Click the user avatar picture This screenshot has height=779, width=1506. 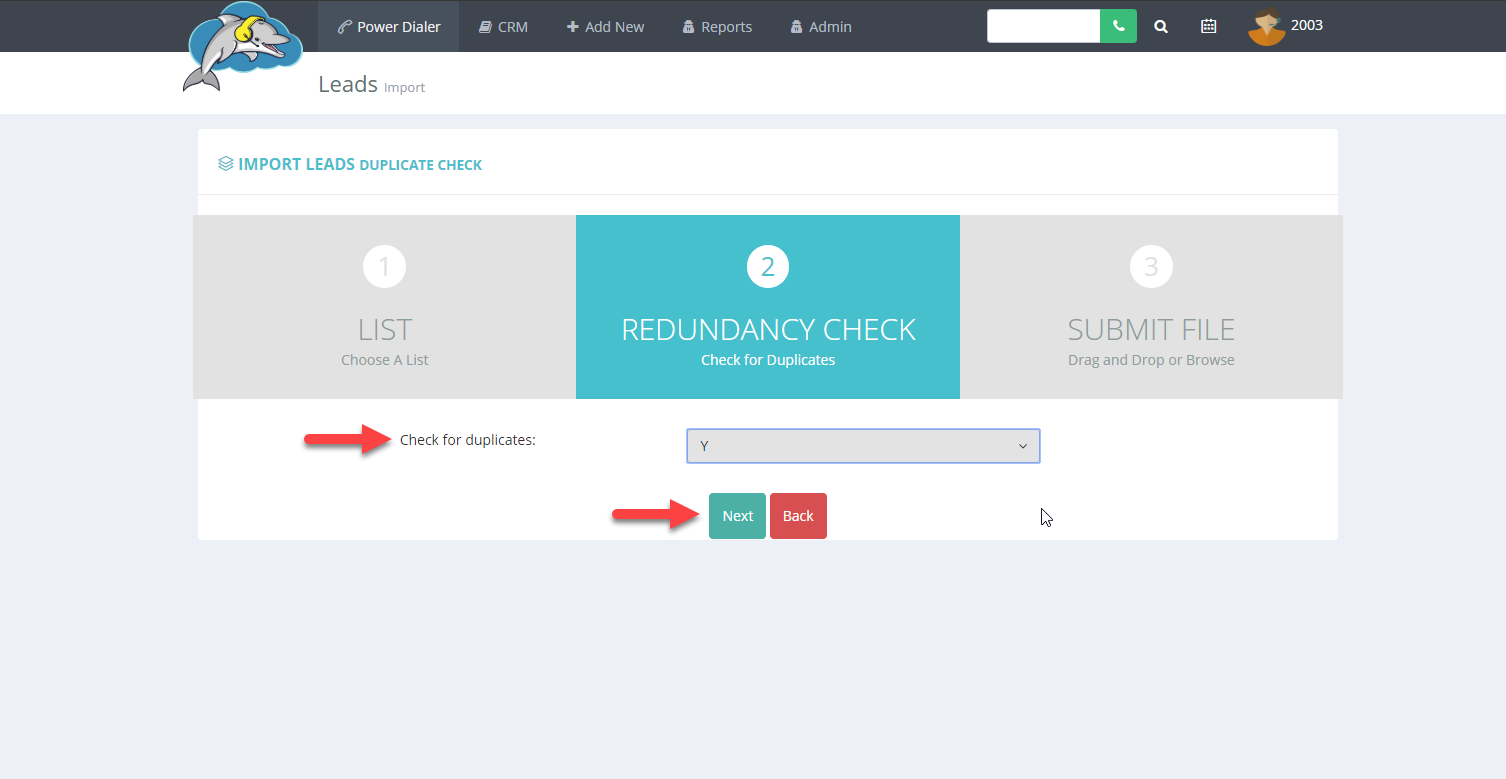(1267, 26)
